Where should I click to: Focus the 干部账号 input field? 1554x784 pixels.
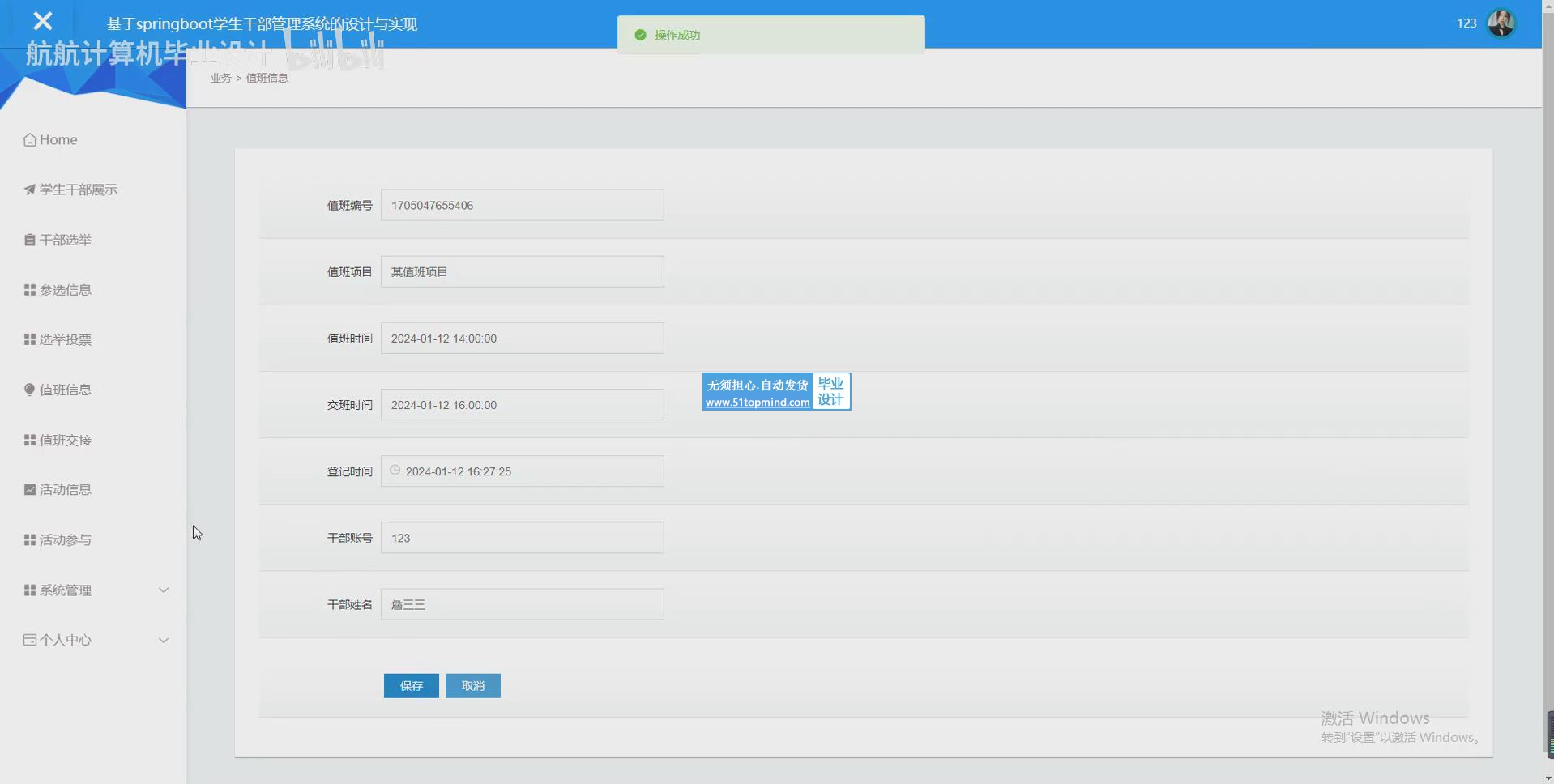click(x=523, y=537)
